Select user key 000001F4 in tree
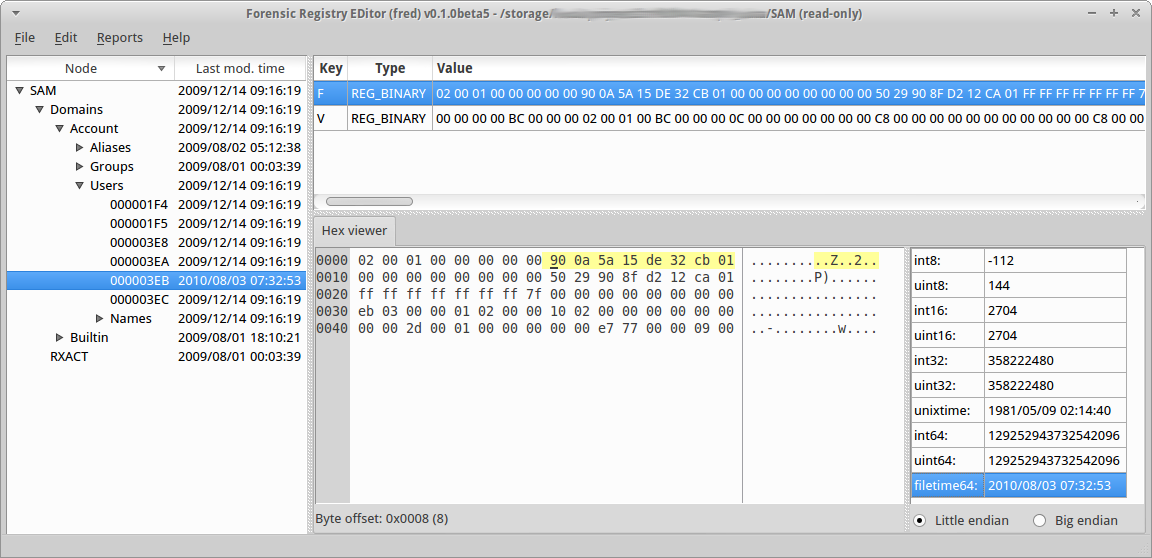Viewport: 1152px width, 558px height. click(138, 205)
